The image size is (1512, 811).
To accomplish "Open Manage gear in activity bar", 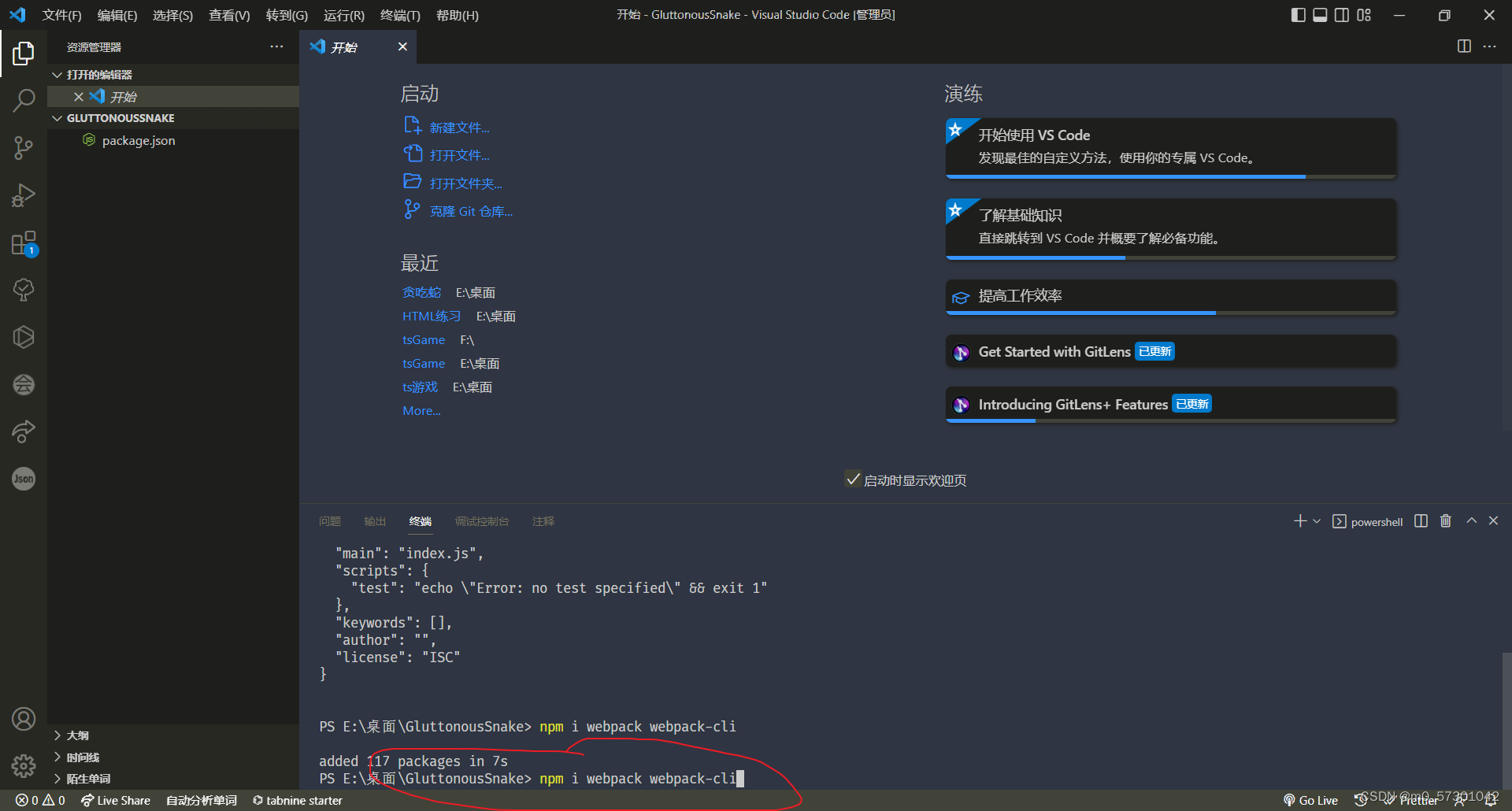I will (24, 765).
